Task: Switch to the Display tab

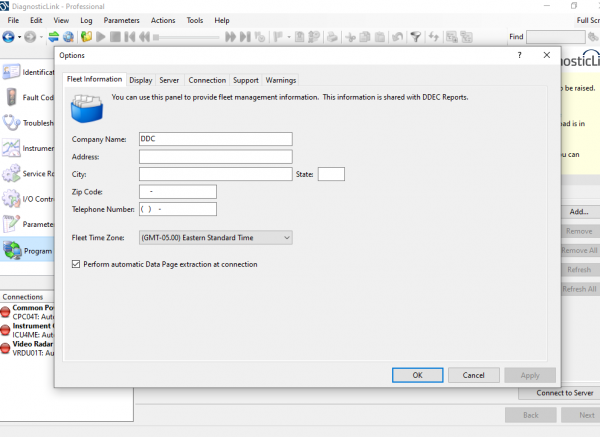Action: [141, 80]
